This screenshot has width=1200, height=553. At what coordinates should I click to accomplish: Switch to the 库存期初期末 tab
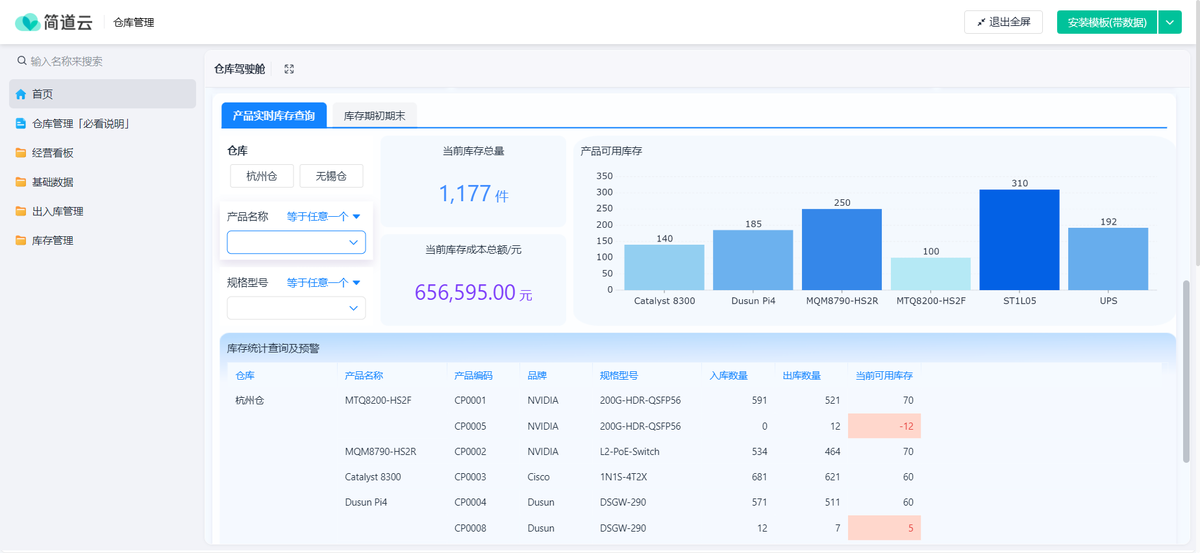[374, 116]
